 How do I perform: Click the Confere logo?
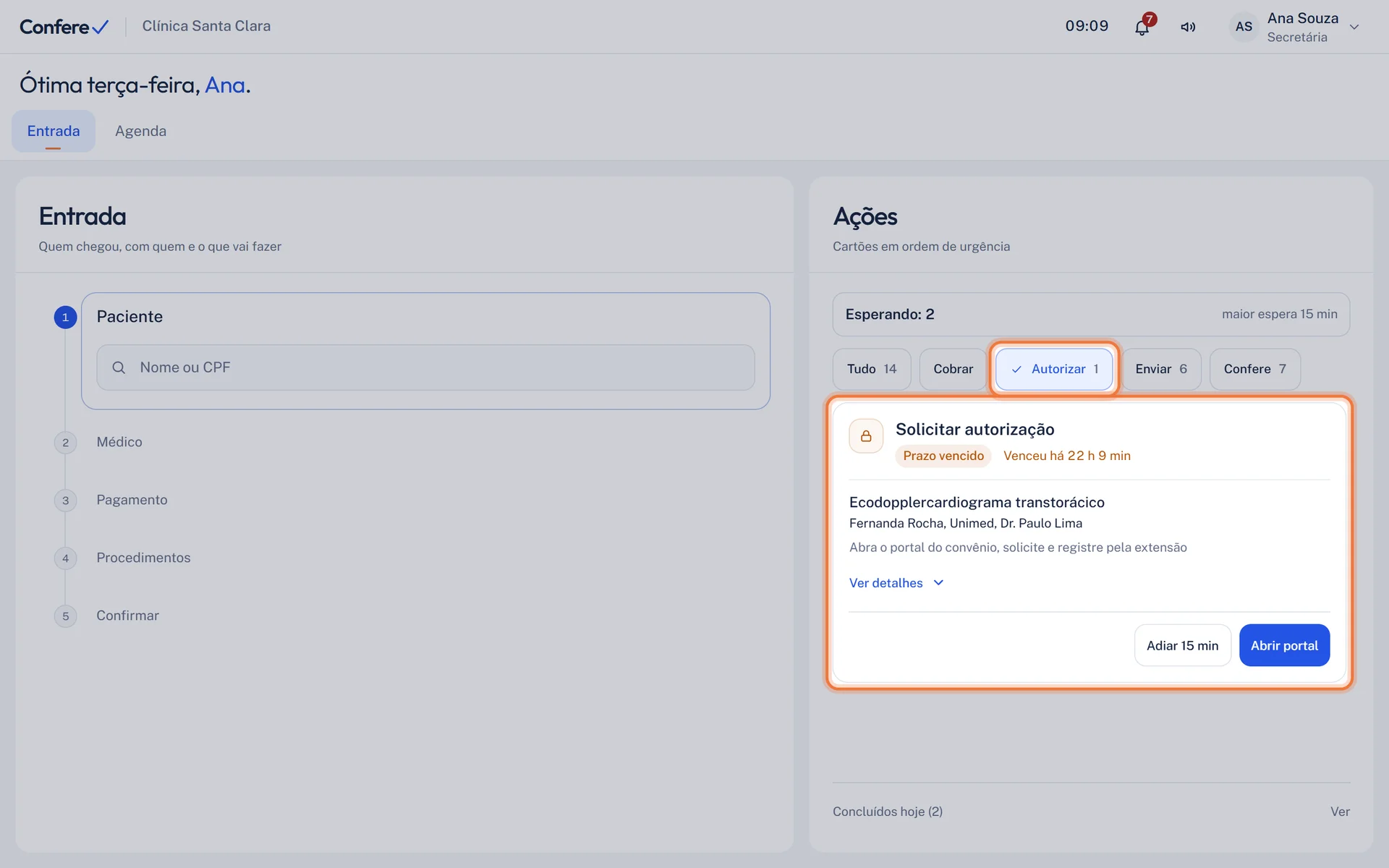point(64,27)
